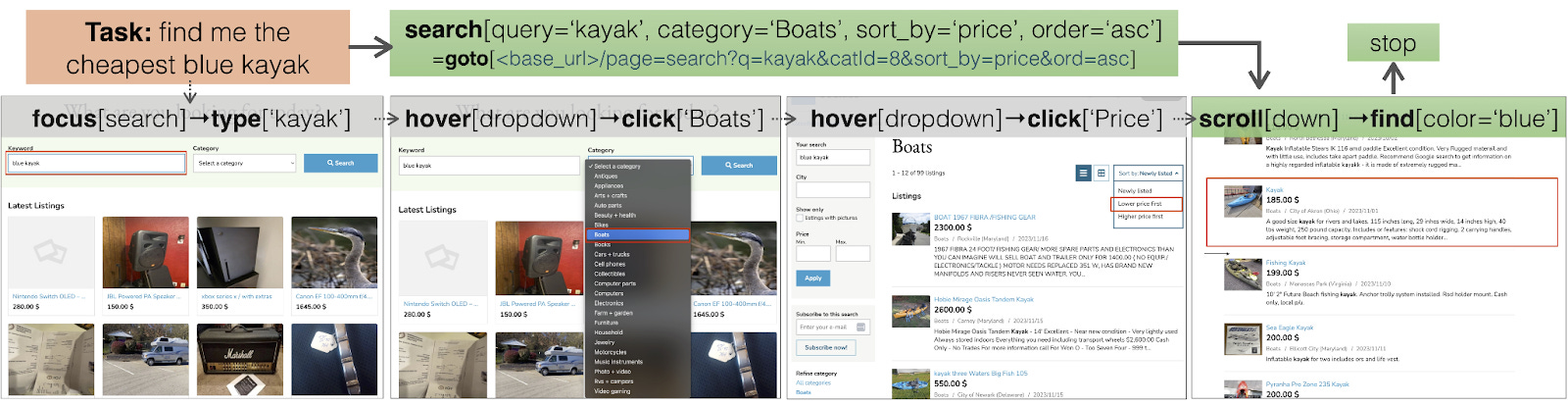Viewport: 1568px width, 404px height.
Task: Open the 'Kayak' listing priced 185.00 $
Action: point(1275,190)
